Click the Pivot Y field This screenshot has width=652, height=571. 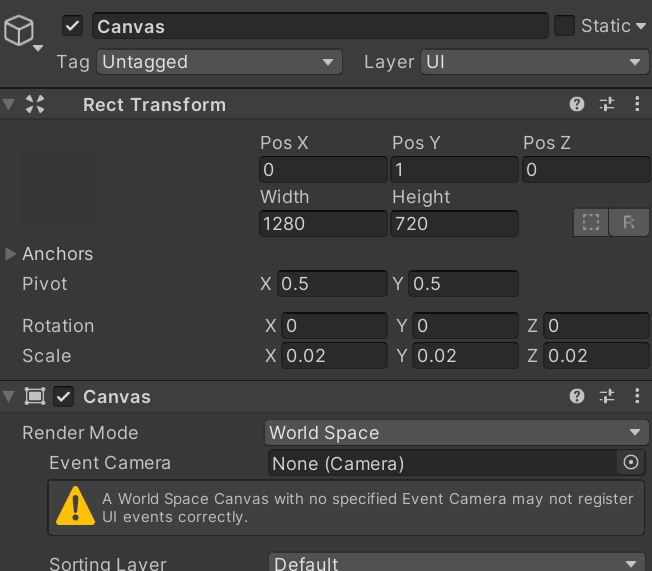(463, 284)
